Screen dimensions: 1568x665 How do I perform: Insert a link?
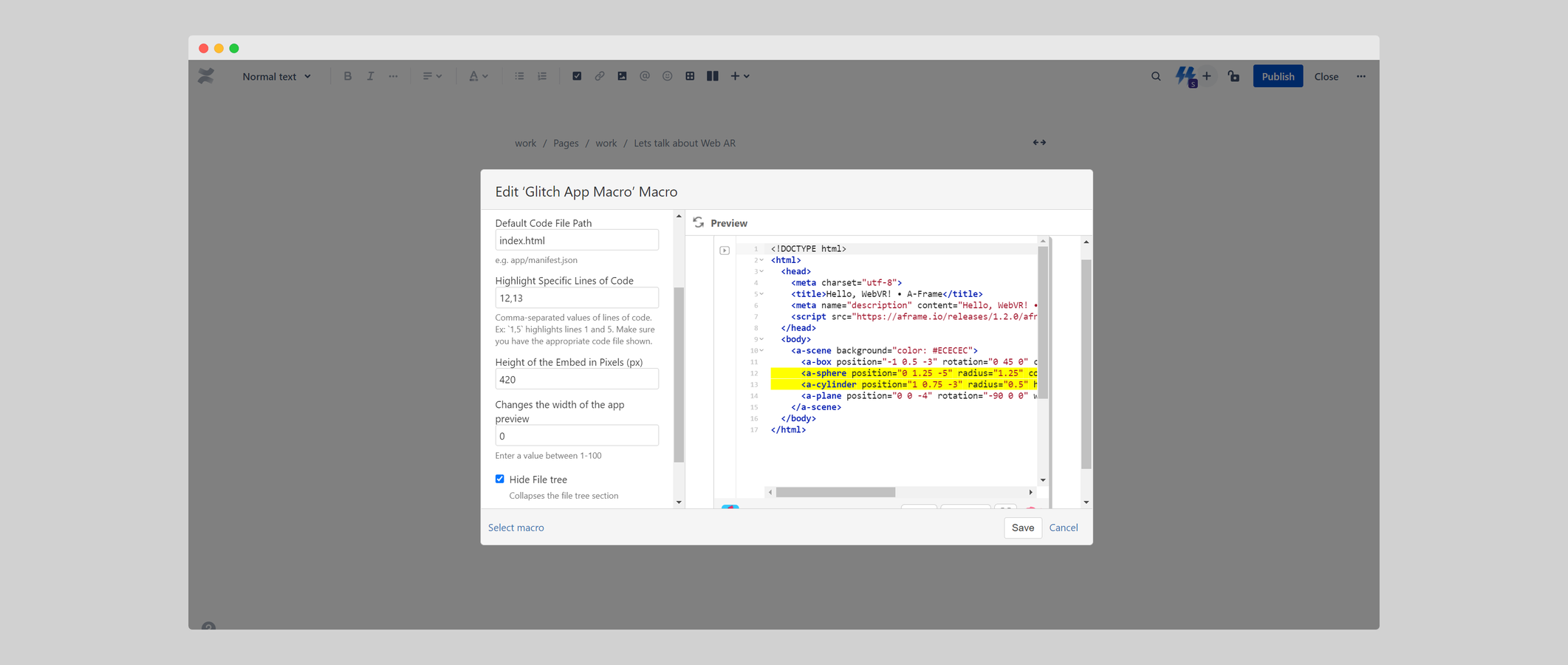[x=600, y=76]
